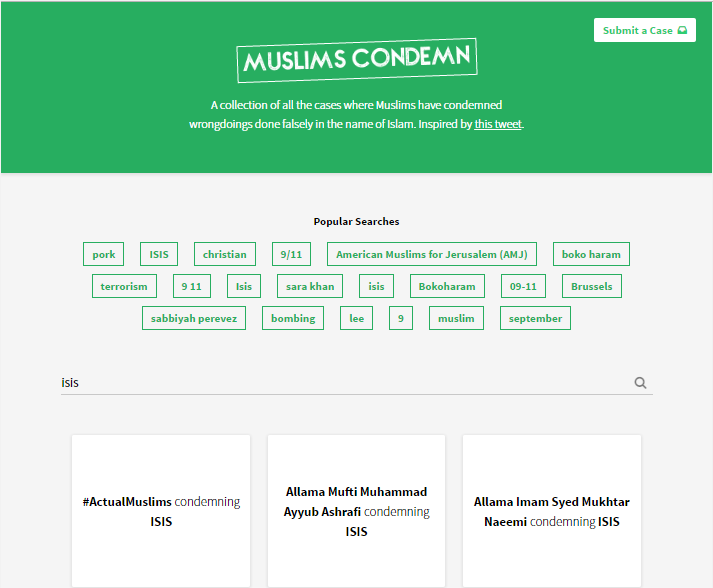Follow the 'this tweet' link

pos(498,124)
